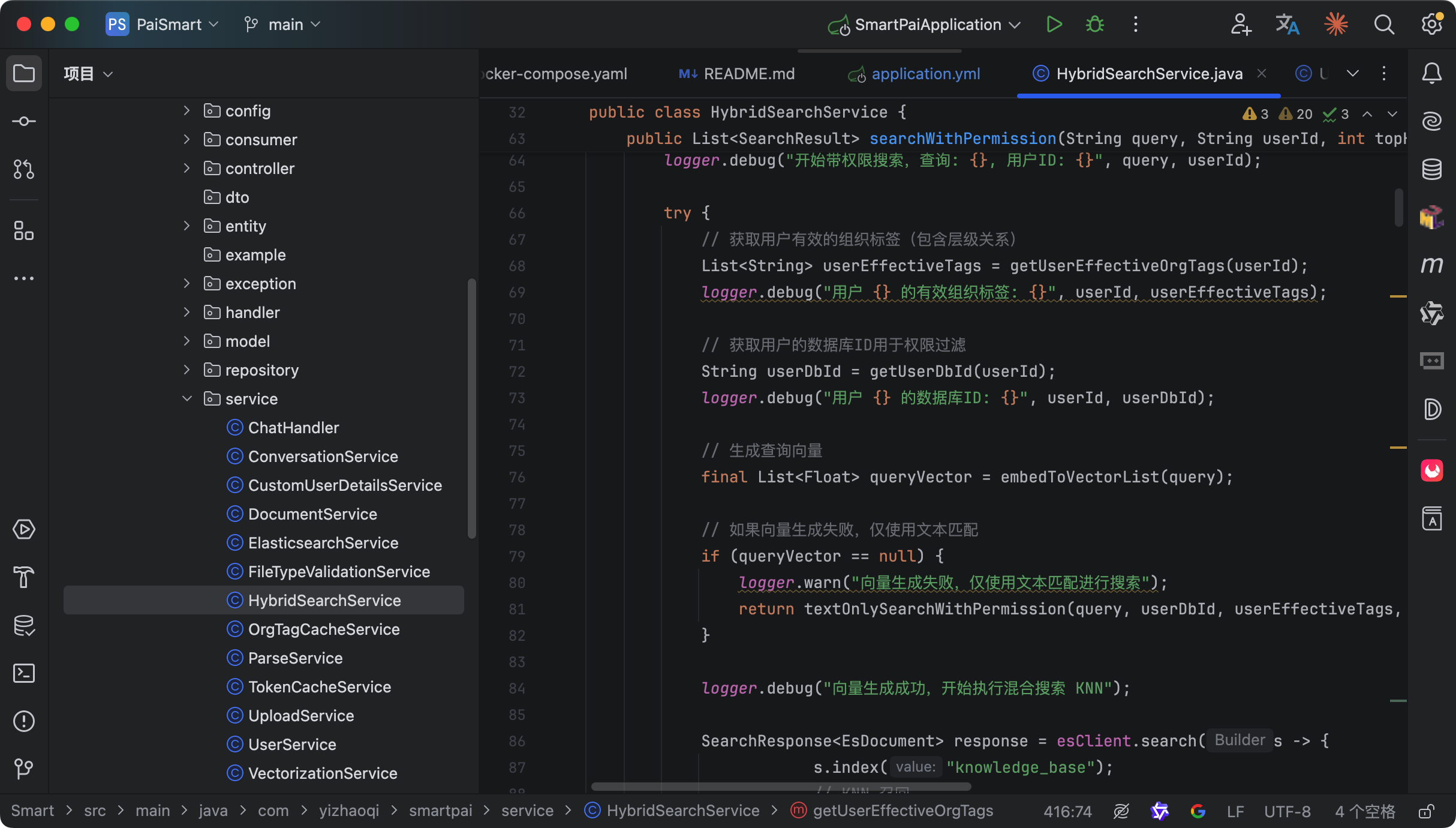Toggle file read-only lock in status bar

click(1426, 811)
